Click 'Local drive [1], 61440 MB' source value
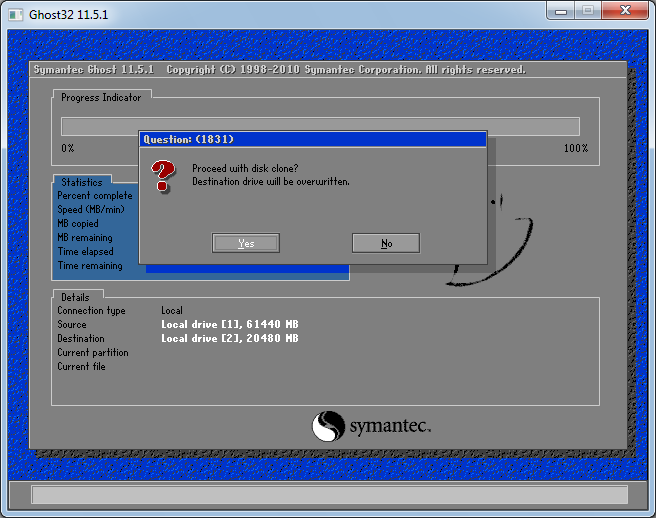The width and height of the screenshot is (656, 518). 230,325
